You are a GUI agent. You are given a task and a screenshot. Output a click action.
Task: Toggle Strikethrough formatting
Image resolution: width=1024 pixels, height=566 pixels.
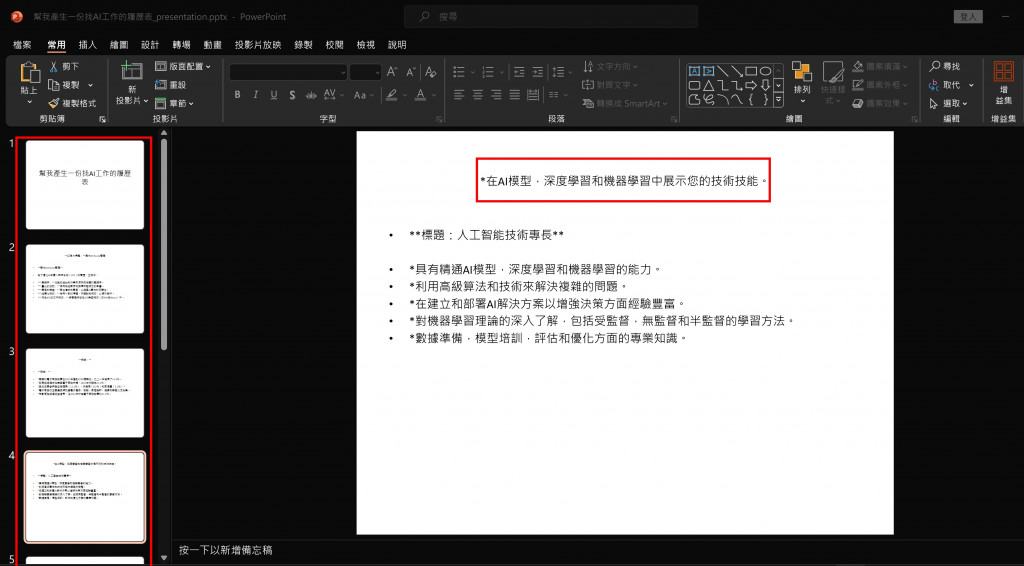click(311, 95)
